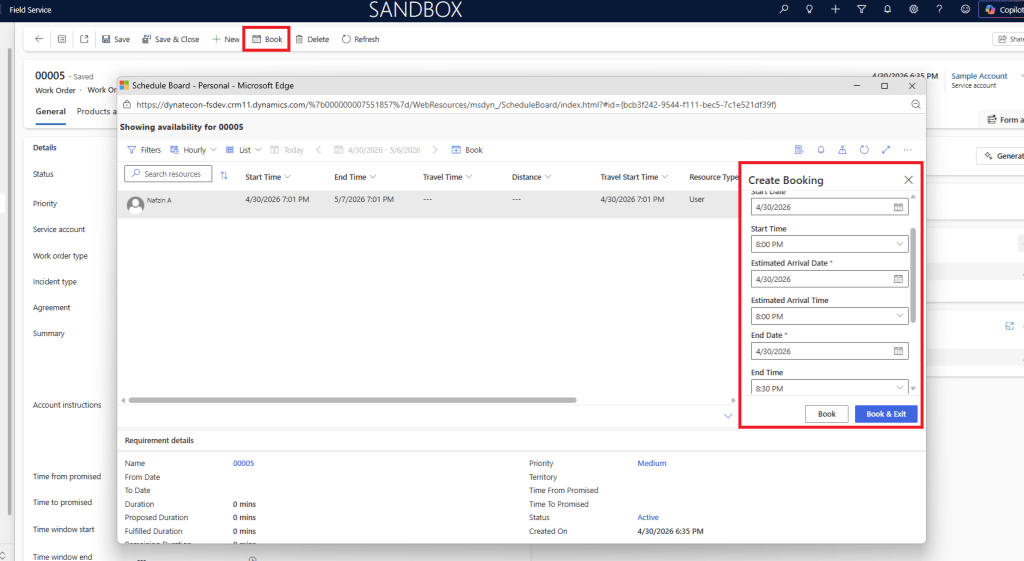Click the horizontal scrollbar under resource list
Screen dimensions: 1024x561
coord(353,400)
